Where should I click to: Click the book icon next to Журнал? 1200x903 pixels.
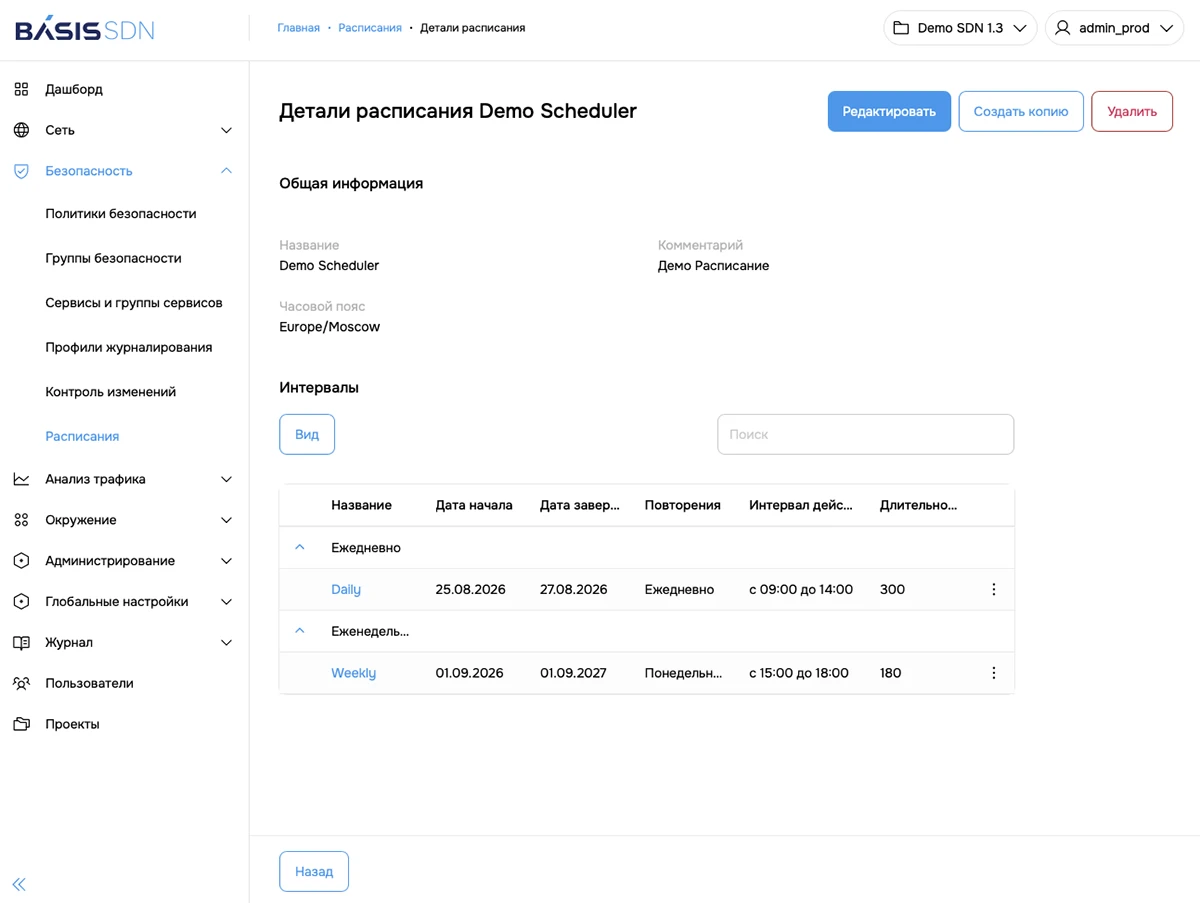[x=21, y=643]
